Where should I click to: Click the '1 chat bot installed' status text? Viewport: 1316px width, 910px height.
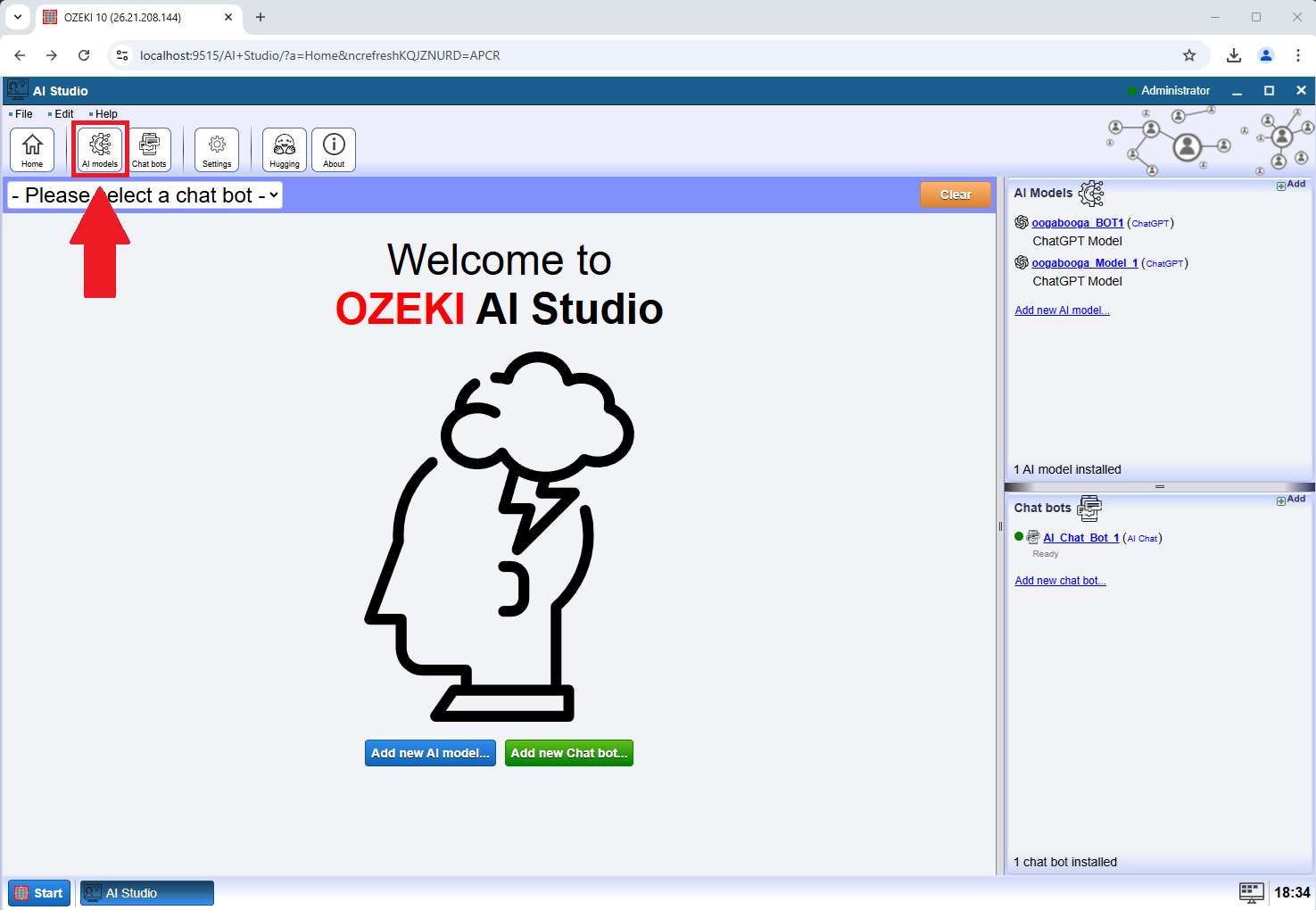[x=1065, y=862]
